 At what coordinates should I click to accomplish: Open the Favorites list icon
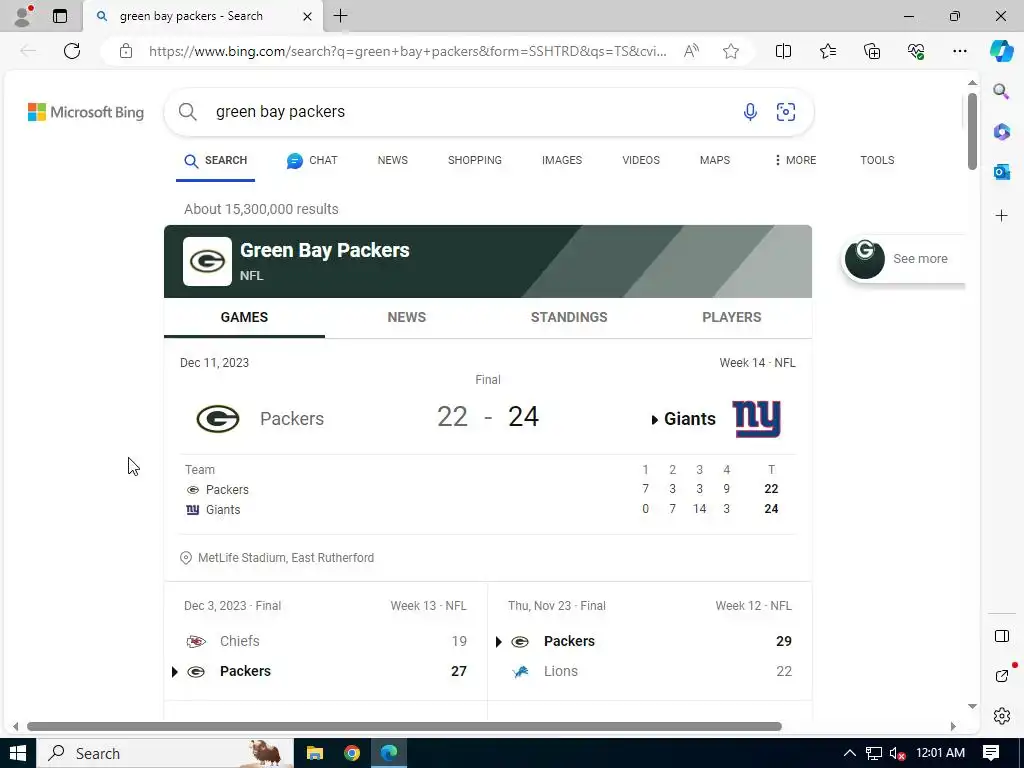click(827, 51)
